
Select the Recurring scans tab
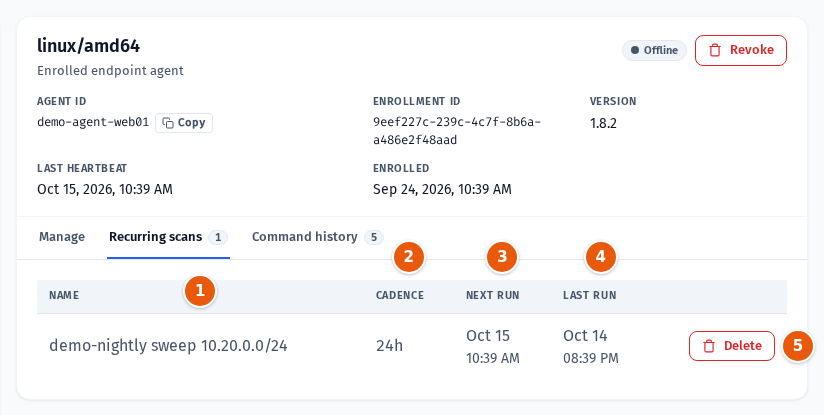[168, 237]
